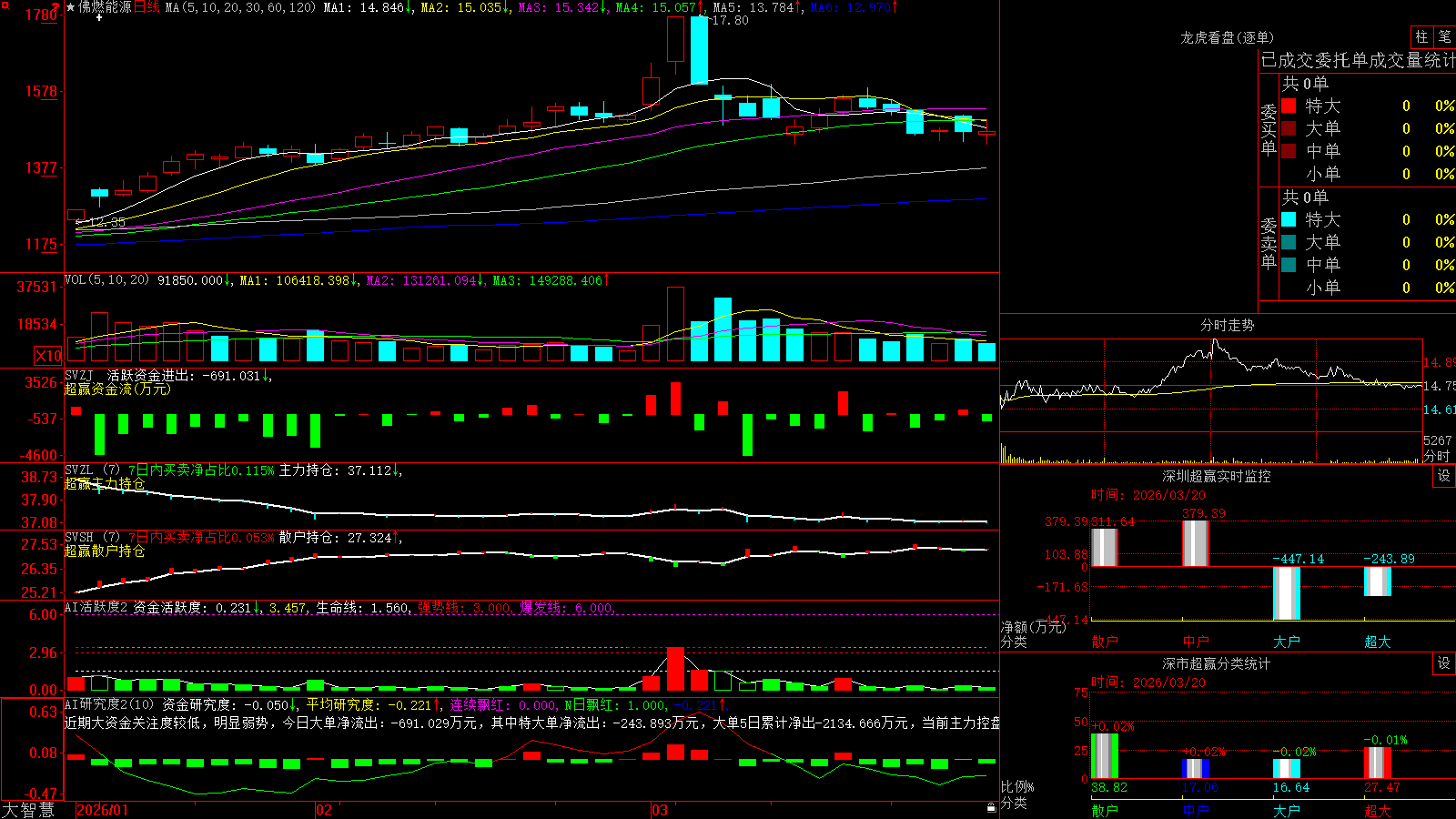Click the tallest red bar in the AI活跃度2 chart
Viewport: 1456px width, 819px height.
tap(675, 669)
